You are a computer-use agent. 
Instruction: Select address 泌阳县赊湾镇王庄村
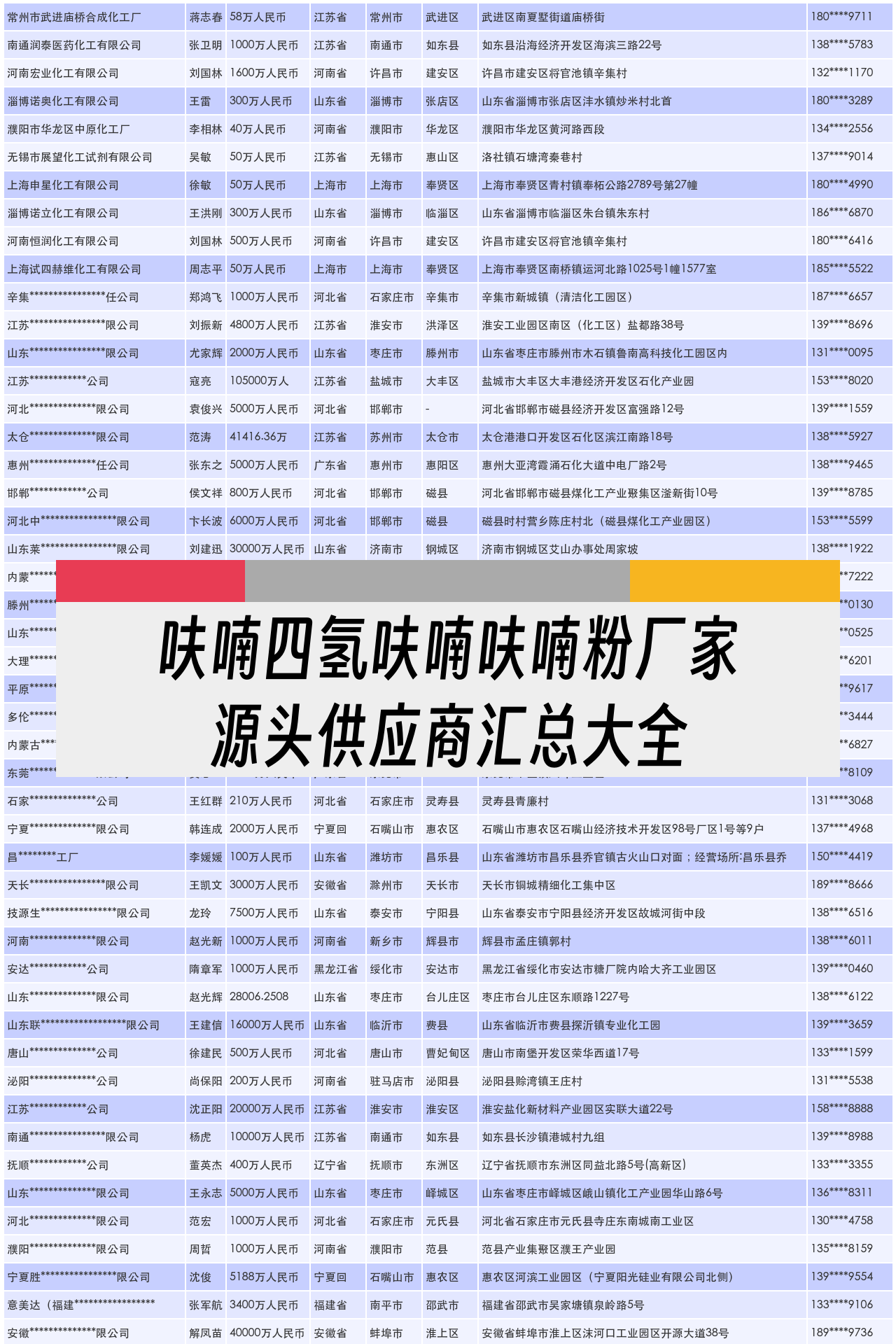(532, 1081)
